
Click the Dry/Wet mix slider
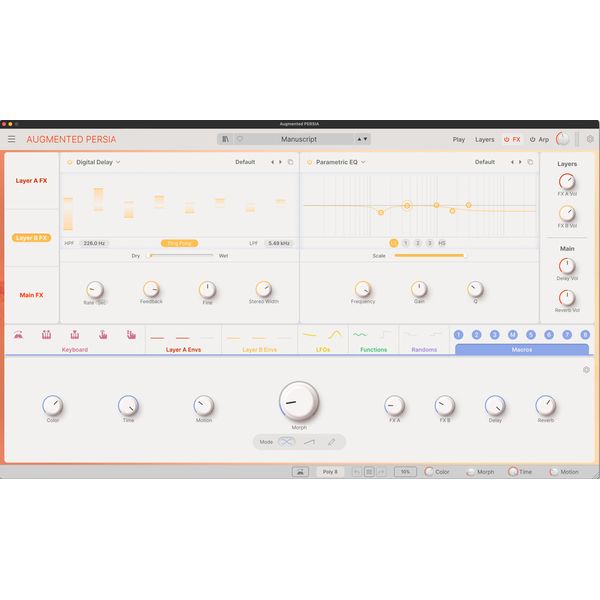(180, 255)
